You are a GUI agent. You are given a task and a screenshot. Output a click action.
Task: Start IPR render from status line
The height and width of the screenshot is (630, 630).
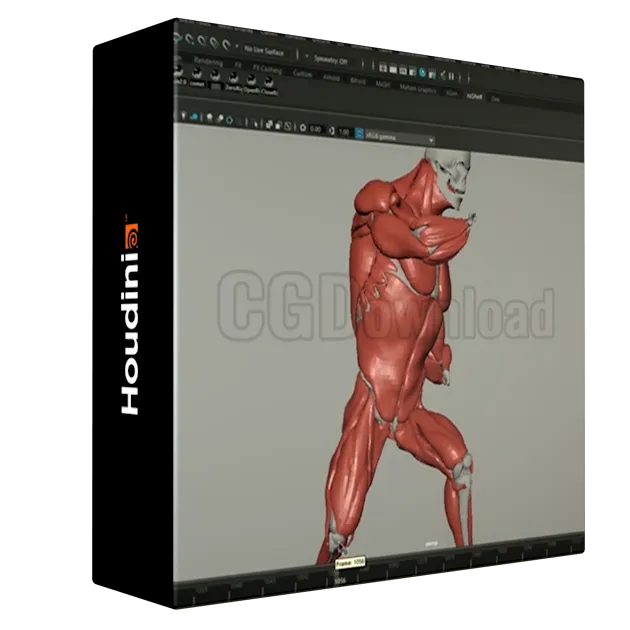pos(403,71)
